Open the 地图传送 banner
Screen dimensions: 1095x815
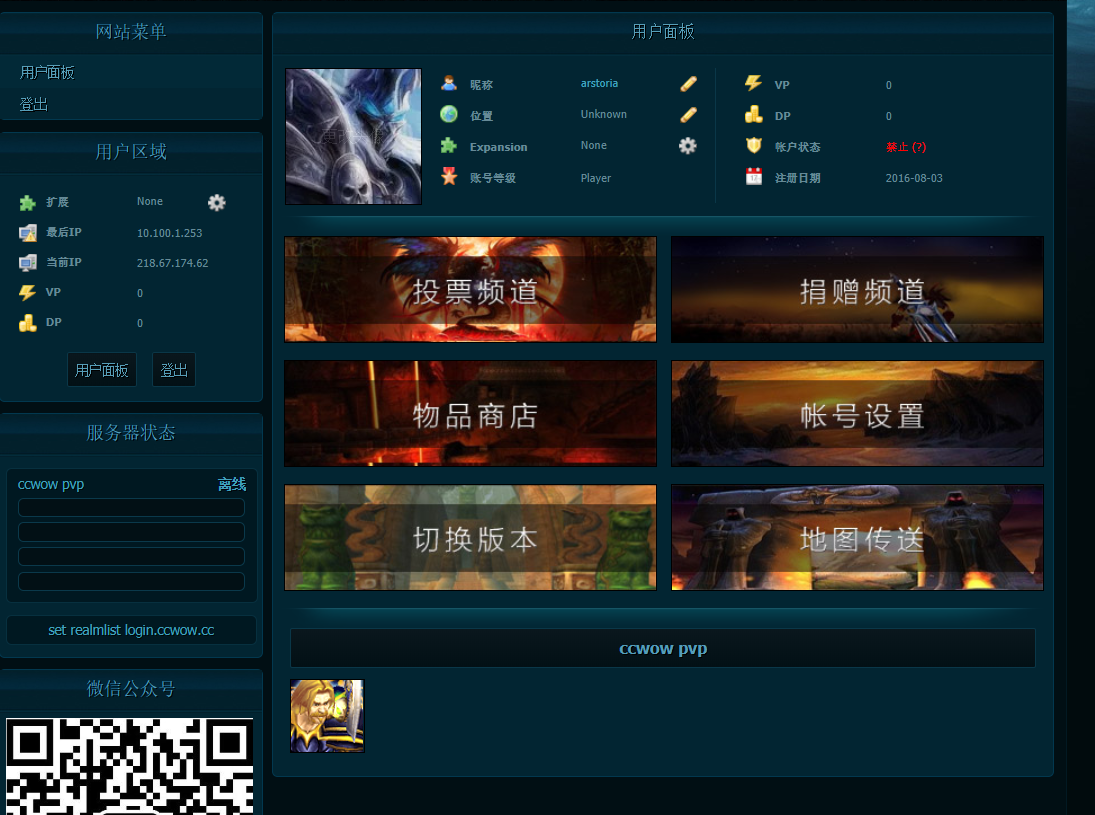click(857, 538)
